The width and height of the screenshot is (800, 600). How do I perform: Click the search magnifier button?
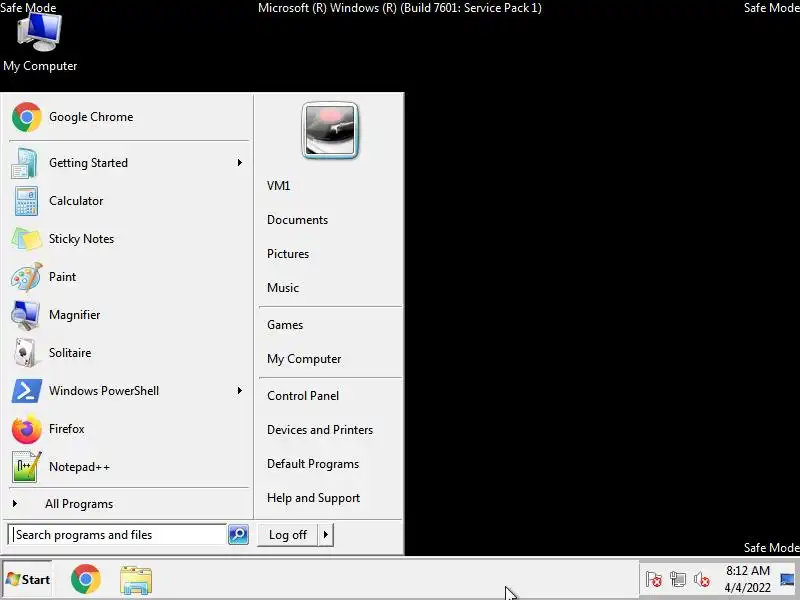[238, 534]
